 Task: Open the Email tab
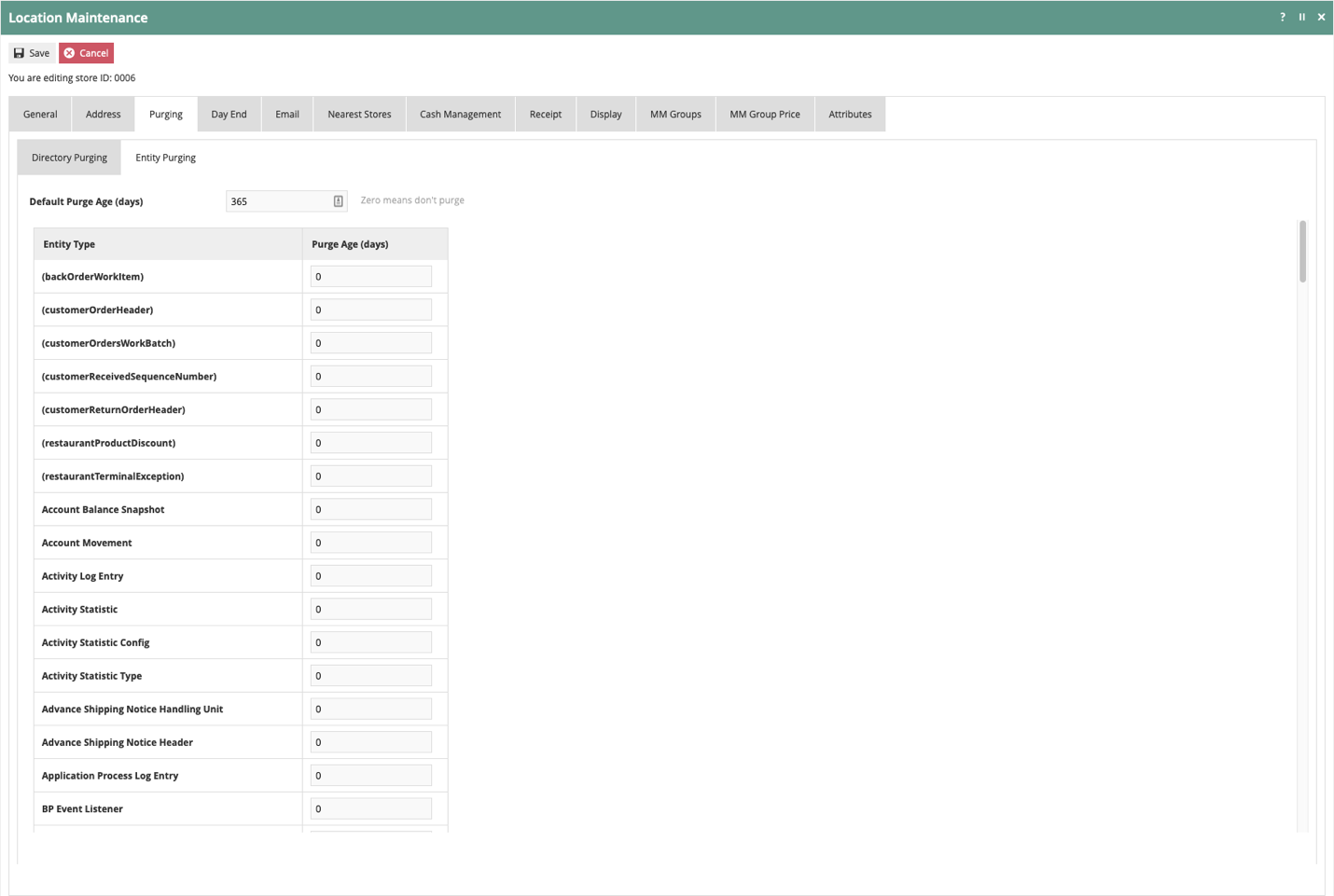[x=287, y=114]
